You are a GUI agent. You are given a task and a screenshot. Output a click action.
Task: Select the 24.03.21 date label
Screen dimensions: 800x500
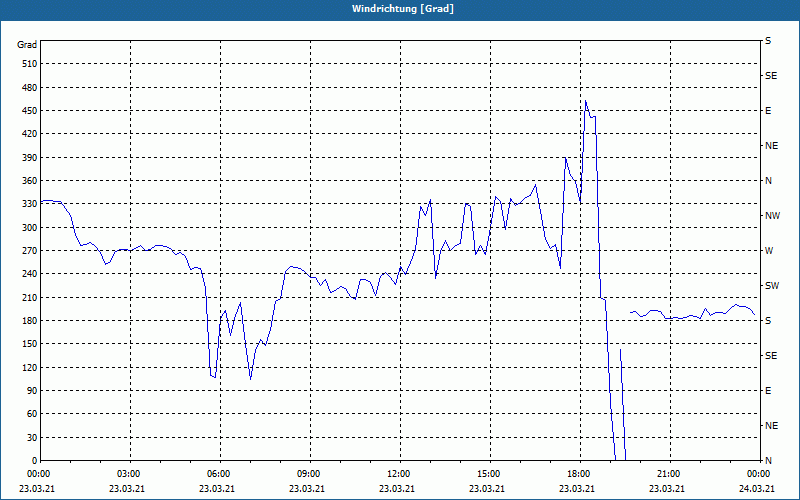pos(757,489)
